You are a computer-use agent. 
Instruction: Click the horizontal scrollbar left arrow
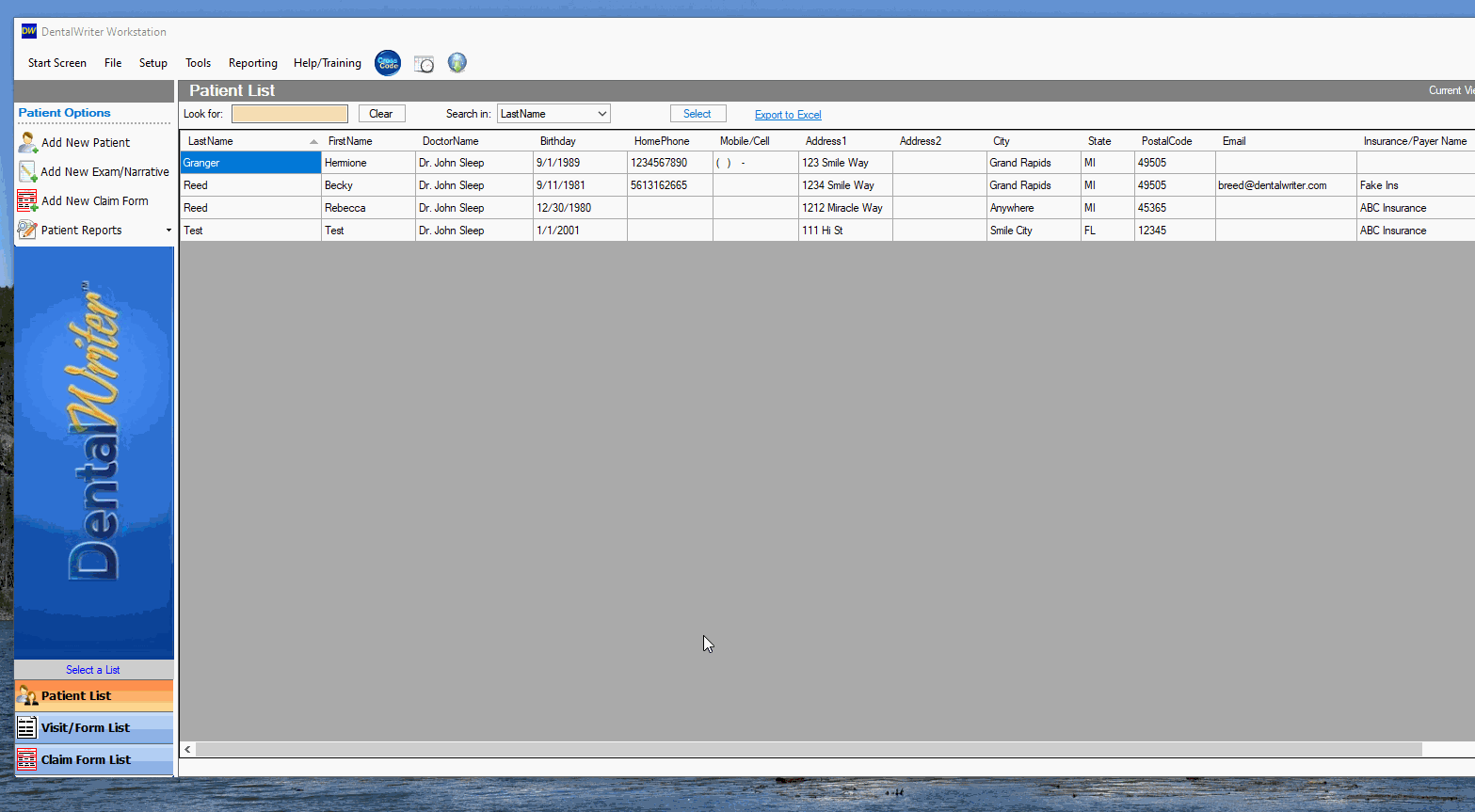pos(188,750)
